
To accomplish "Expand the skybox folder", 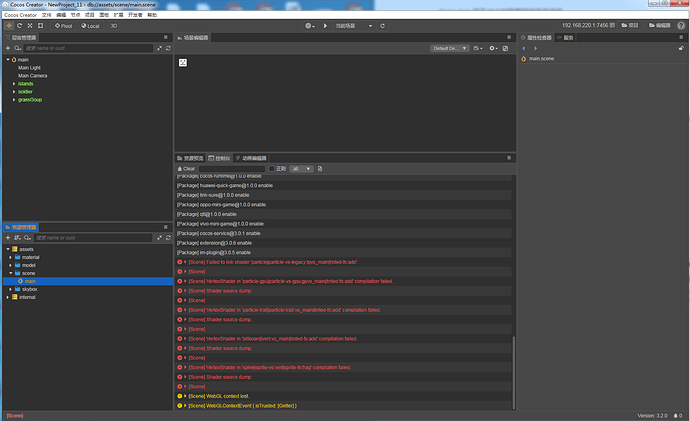I will (x=11, y=289).
